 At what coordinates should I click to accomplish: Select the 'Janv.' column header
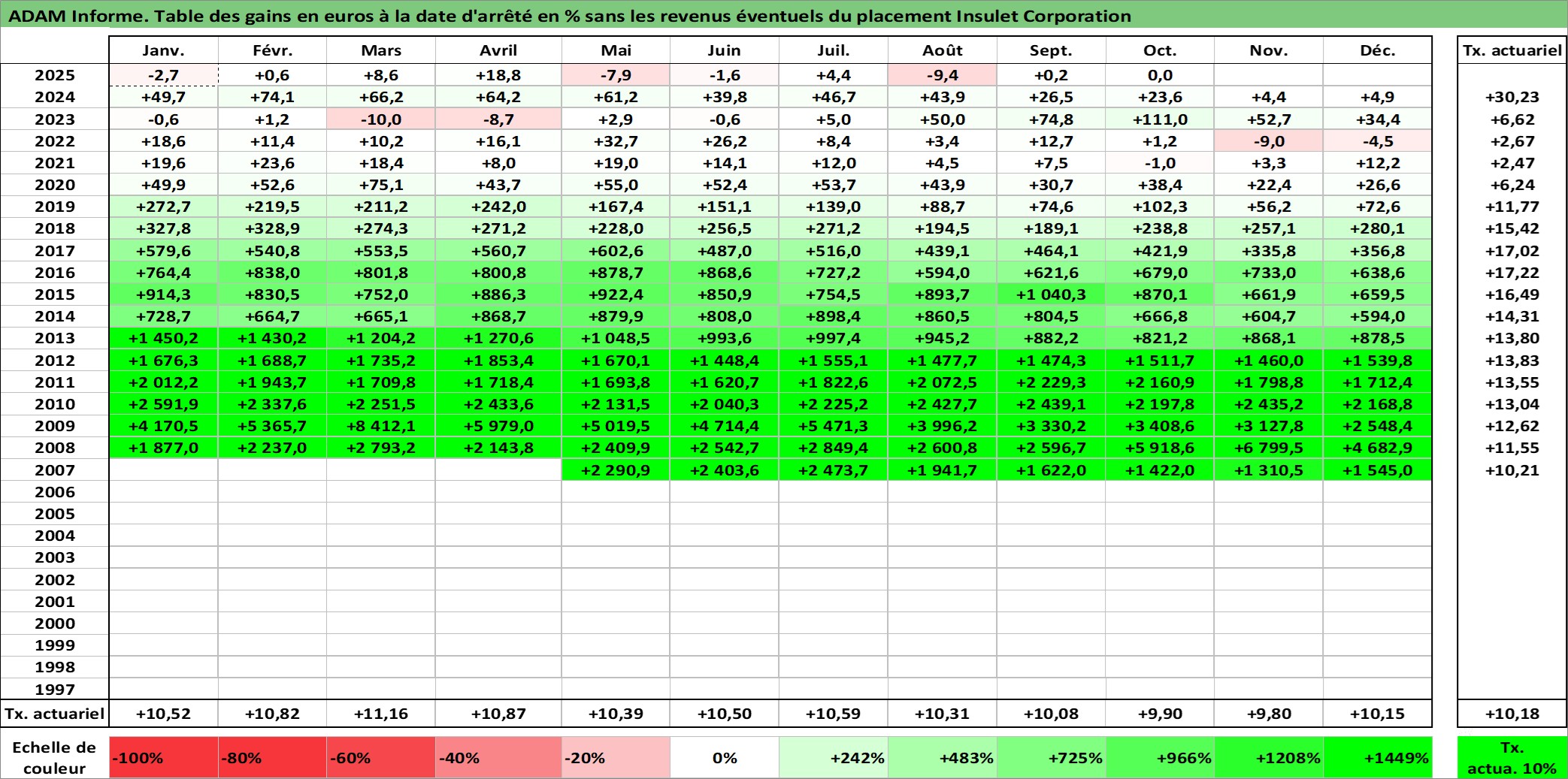click(163, 50)
